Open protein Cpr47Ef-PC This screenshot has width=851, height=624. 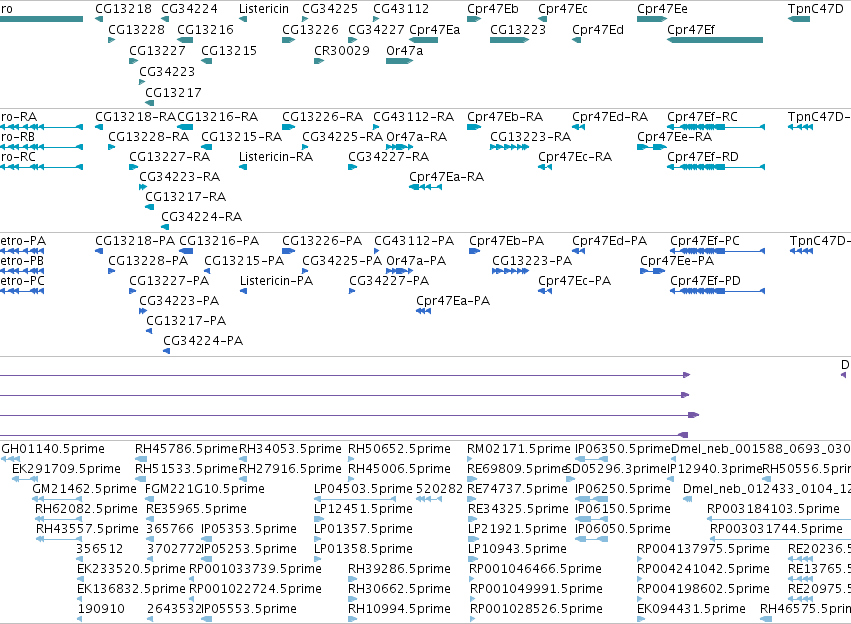704,240
